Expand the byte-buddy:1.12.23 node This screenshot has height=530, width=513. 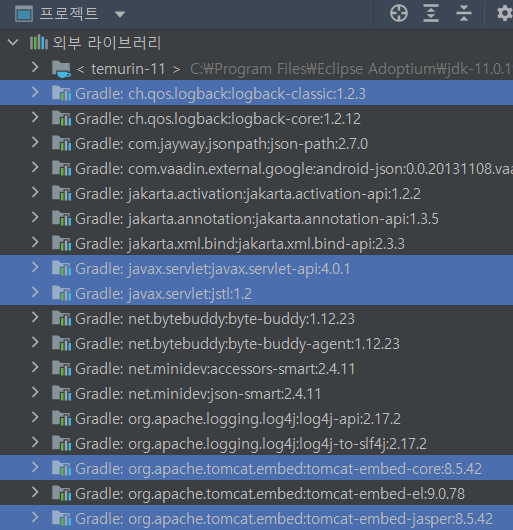coord(35,318)
